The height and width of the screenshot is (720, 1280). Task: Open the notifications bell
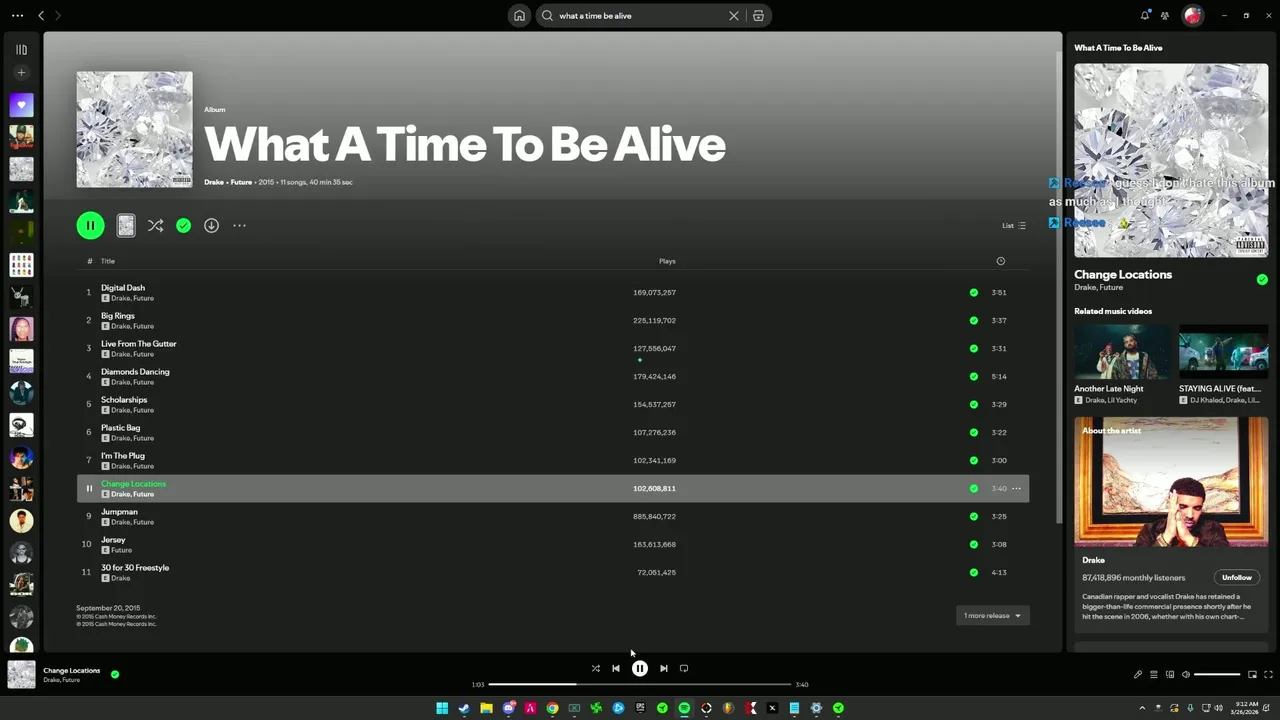click(x=1145, y=15)
